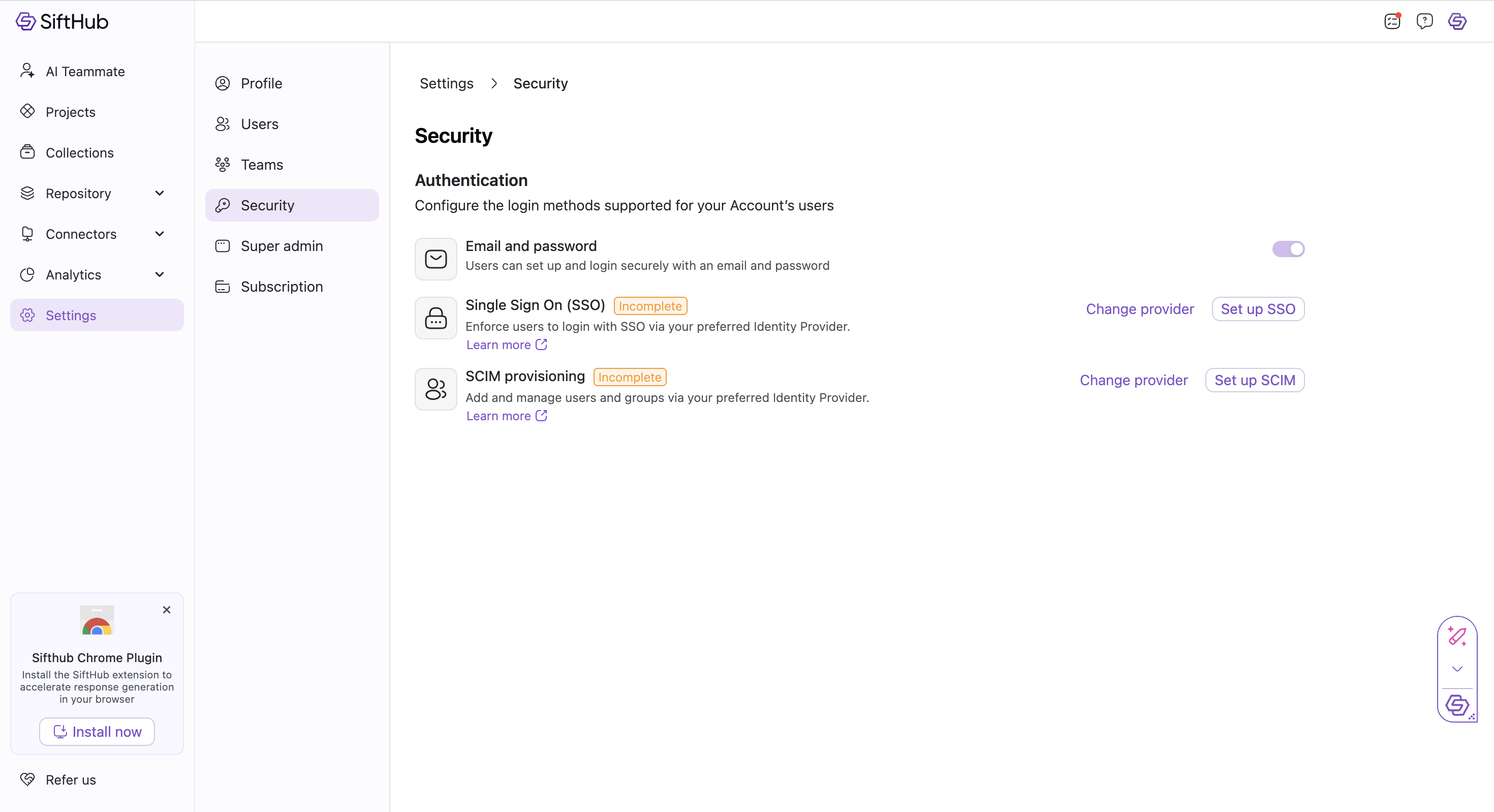
Task: Click the Refer us heart icon
Action: 28,779
